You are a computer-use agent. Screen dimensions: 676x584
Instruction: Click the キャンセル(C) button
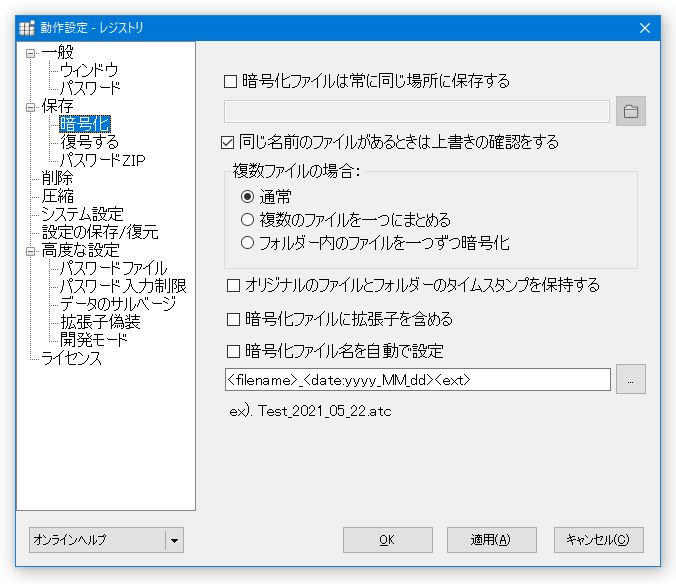[598, 540]
